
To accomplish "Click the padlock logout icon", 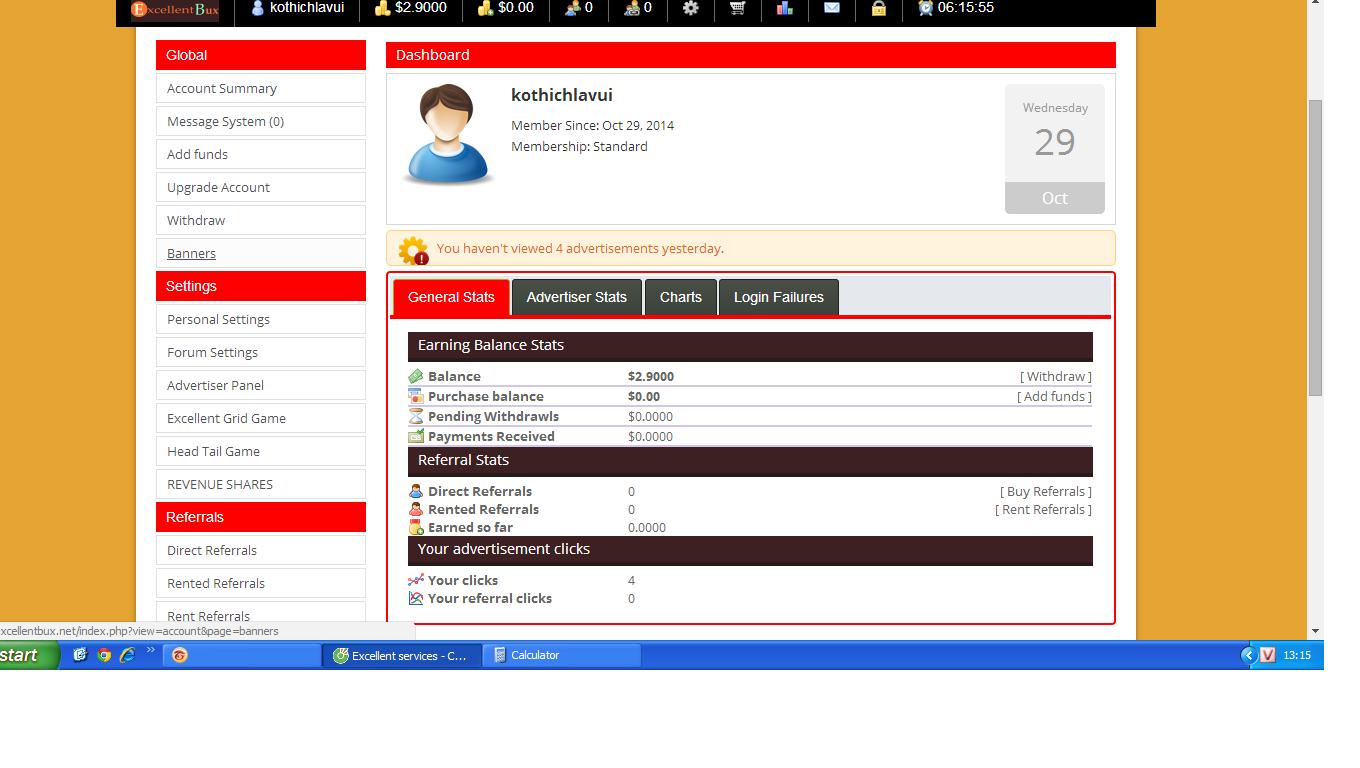I will click(878, 8).
